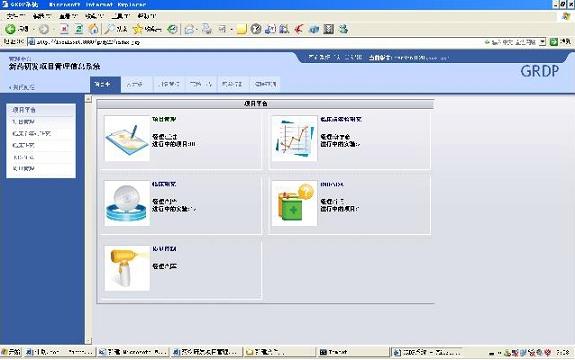Image resolution: width=575 pixels, height=360 pixels.
Task: Click the IE Refresh toolbar icon
Action: pos(79,29)
